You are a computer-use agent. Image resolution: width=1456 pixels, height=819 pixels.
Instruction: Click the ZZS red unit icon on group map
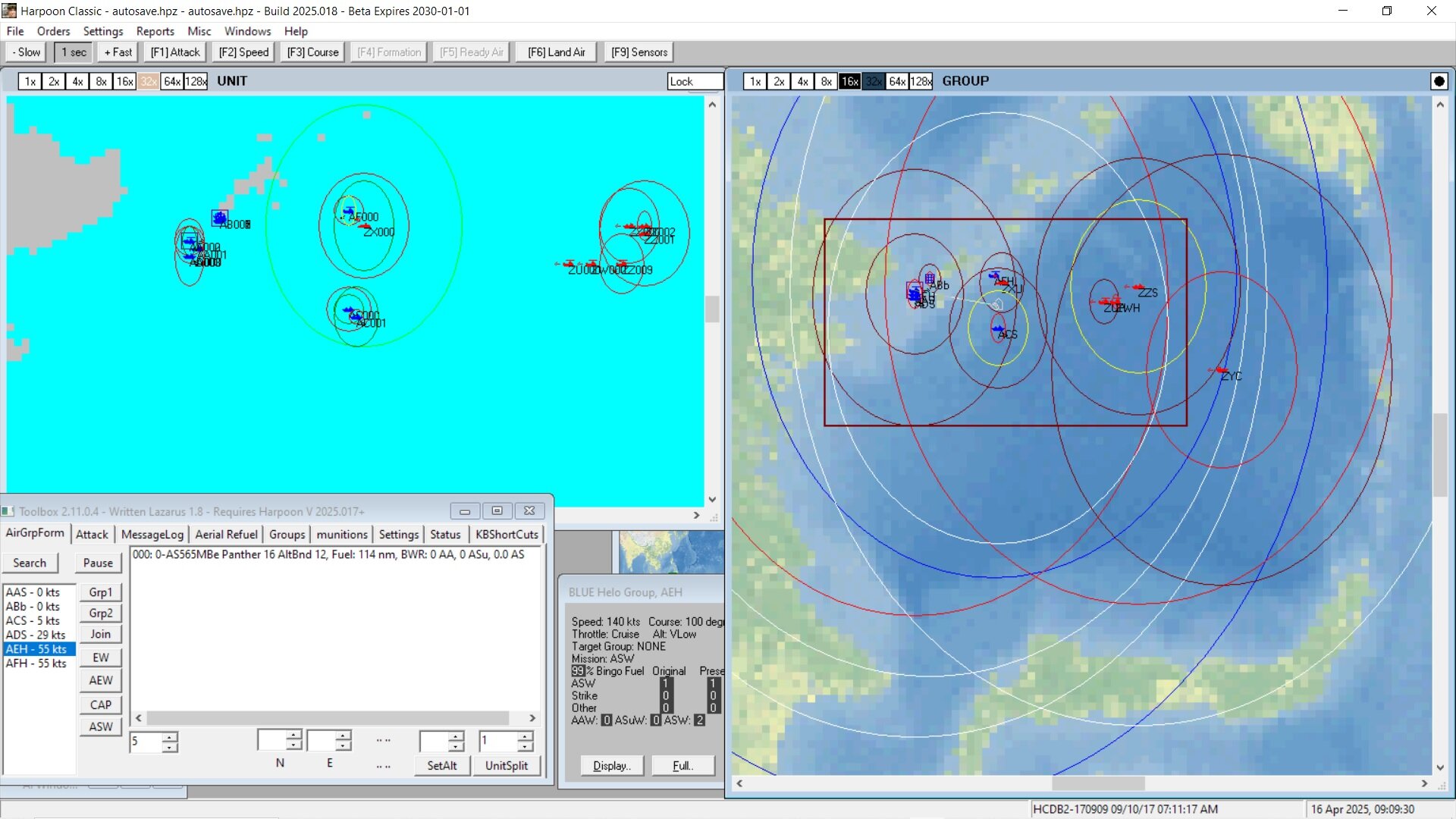coord(1138,287)
